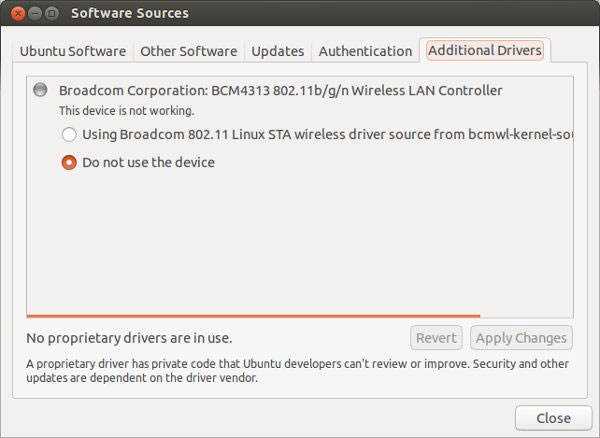Switch to the Ubuntu Software tab
Image resolution: width=600 pixels, height=438 pixels.
pos(73,51)
